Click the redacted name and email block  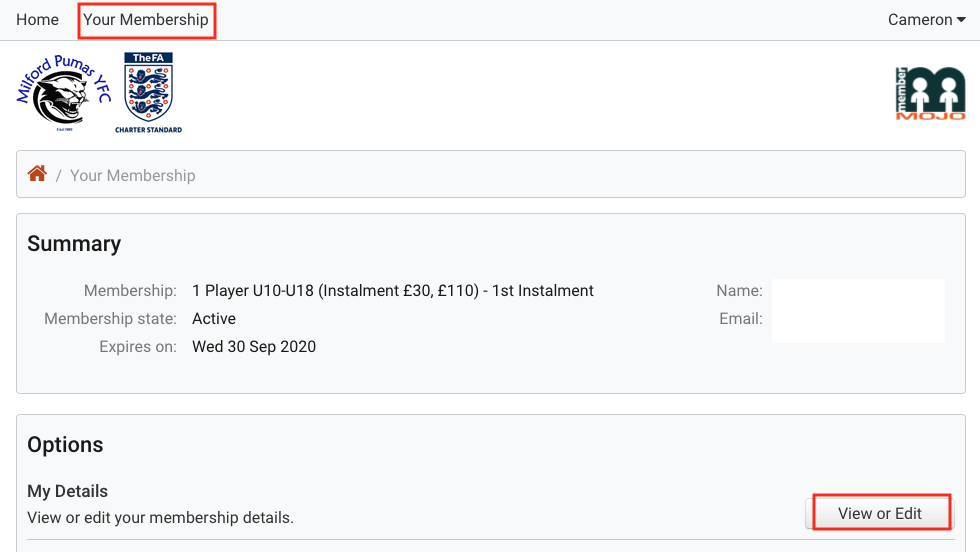pyautogui.click(x=858, y=311)
